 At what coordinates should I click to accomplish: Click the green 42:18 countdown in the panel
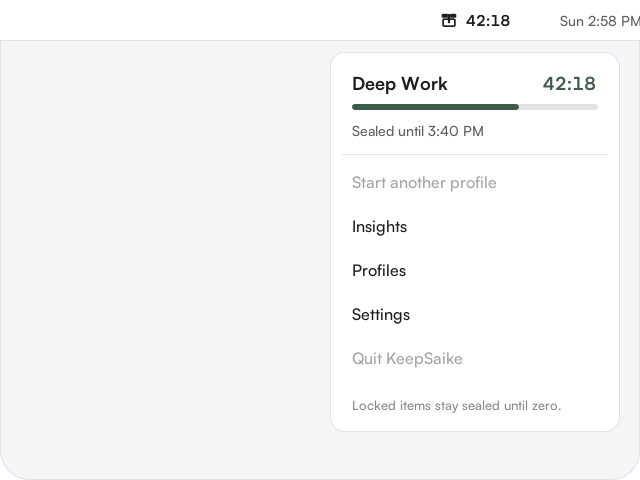[x=569, y=84]
